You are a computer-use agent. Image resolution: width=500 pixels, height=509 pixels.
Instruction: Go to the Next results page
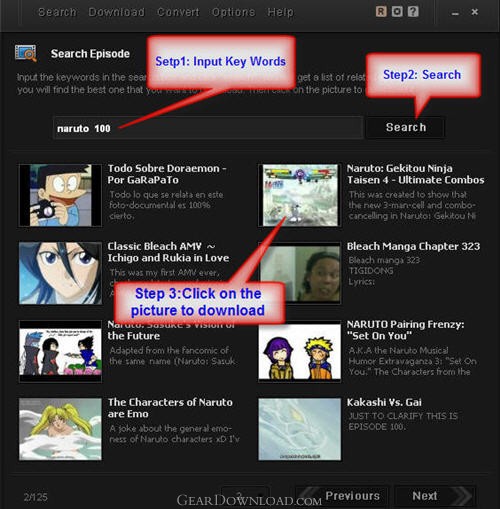coord(435,496)
